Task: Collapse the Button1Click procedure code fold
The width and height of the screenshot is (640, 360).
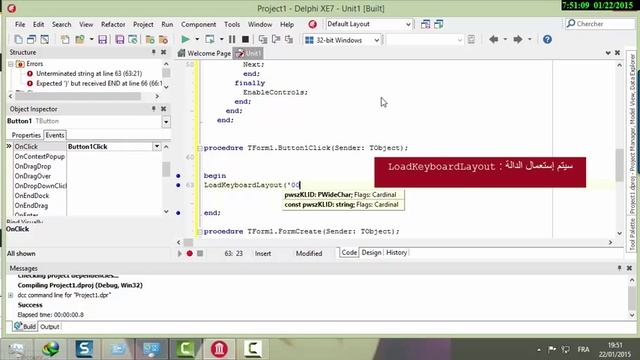Action: (x=200, y=148)
